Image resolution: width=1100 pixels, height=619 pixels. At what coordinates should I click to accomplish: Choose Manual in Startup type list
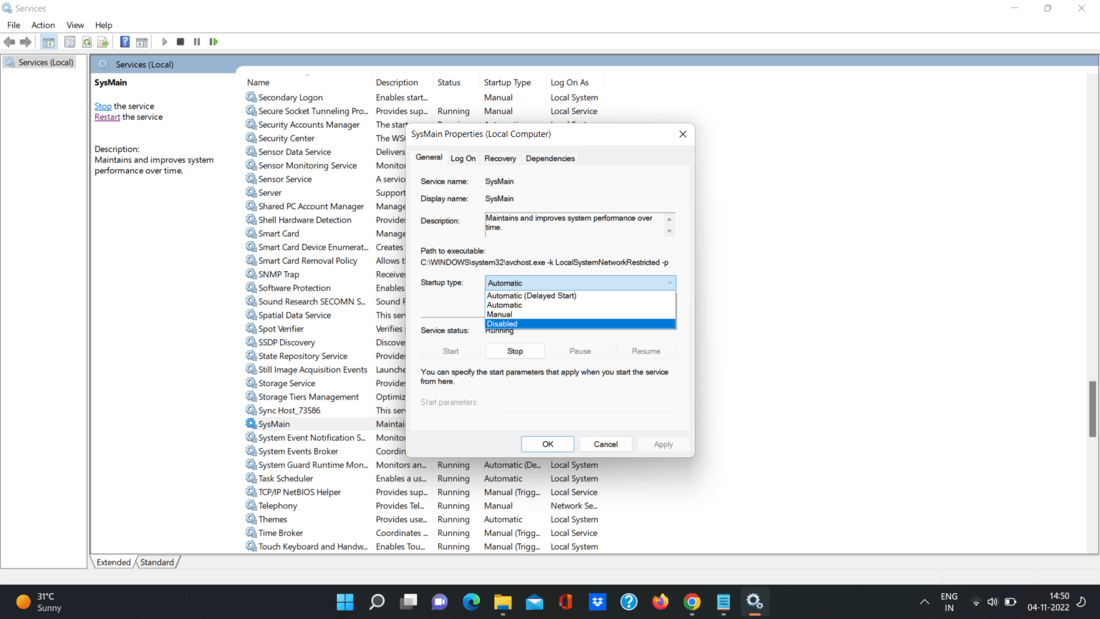pyautogui.click(x=580, y=314)
